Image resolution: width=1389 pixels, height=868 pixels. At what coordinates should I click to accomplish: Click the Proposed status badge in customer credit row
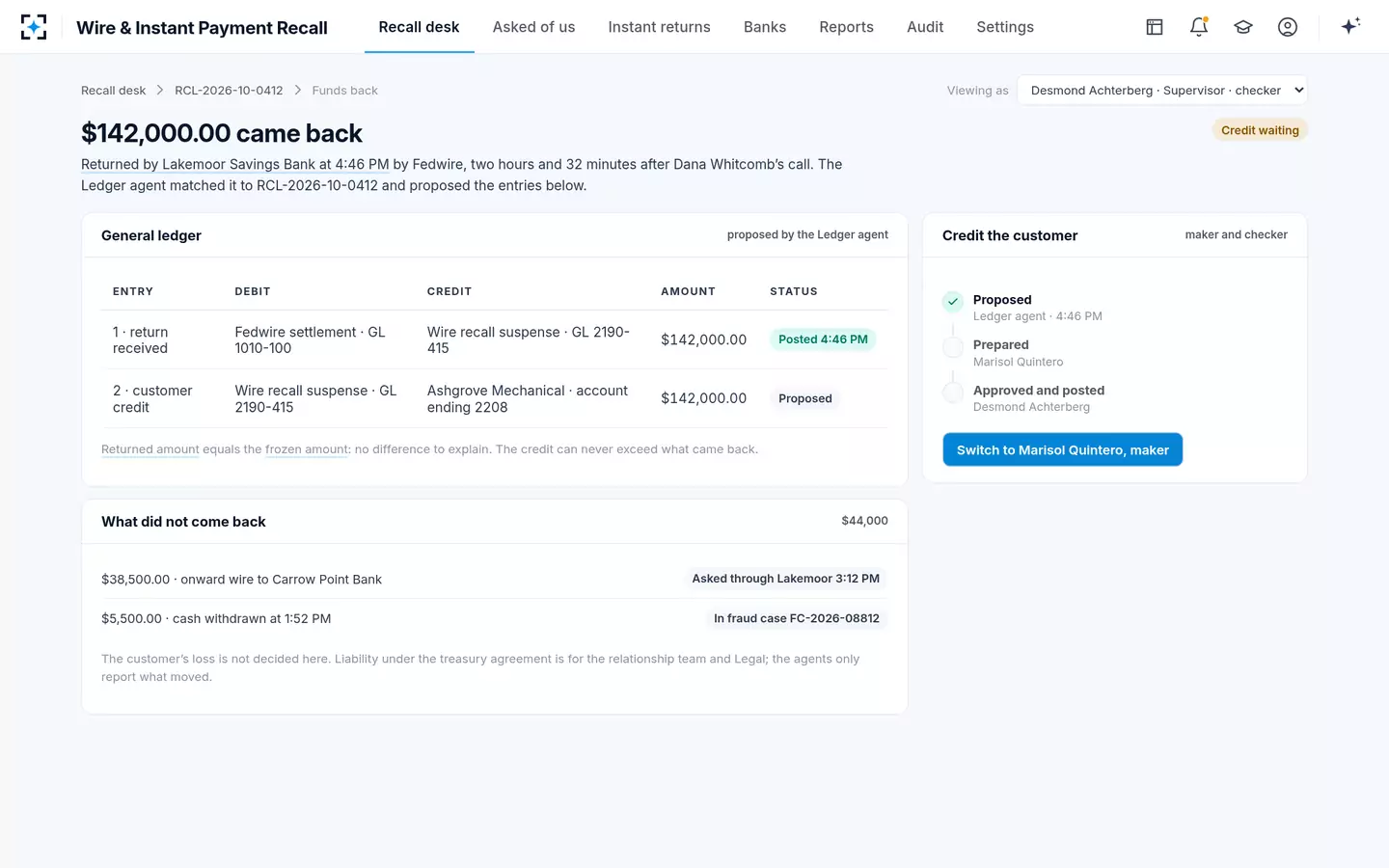(805, 398)
